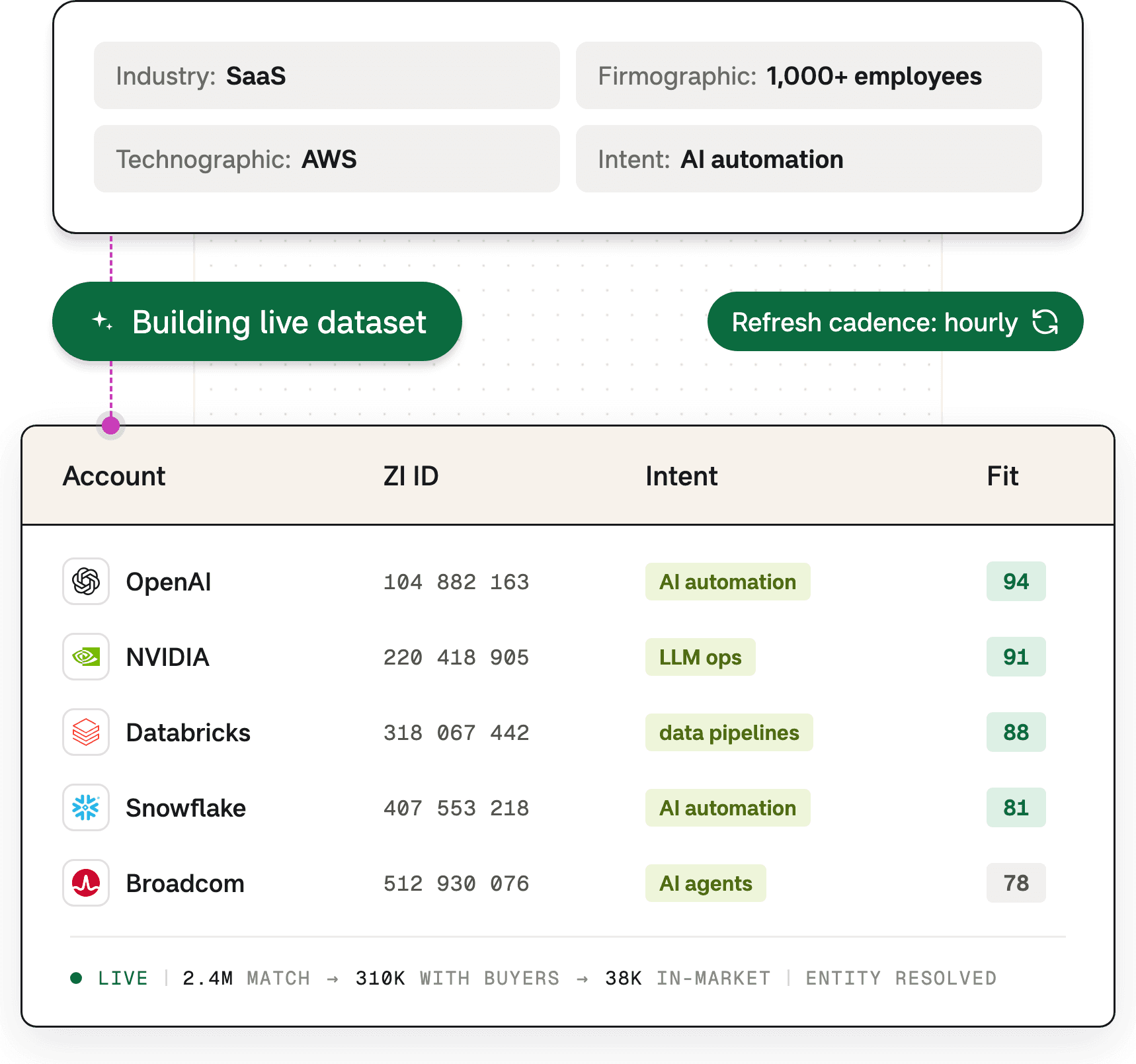Select the Firmographic: 1,000+ employees filter
Viewport: 1136px width, 1064px height.
pyautogui.click(x=809, y=75)
